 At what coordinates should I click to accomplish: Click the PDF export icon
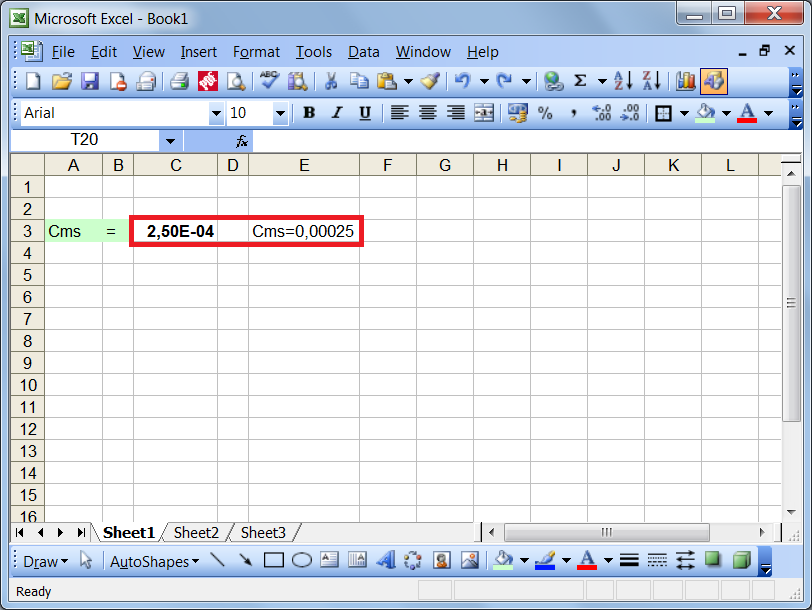pyautogui.click(x=208, y=81)
